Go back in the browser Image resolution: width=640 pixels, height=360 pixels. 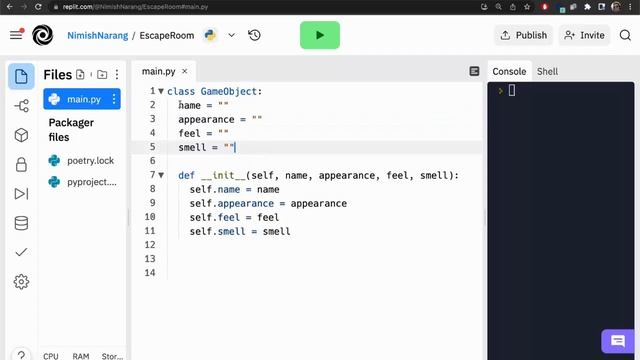pos(9,7)
